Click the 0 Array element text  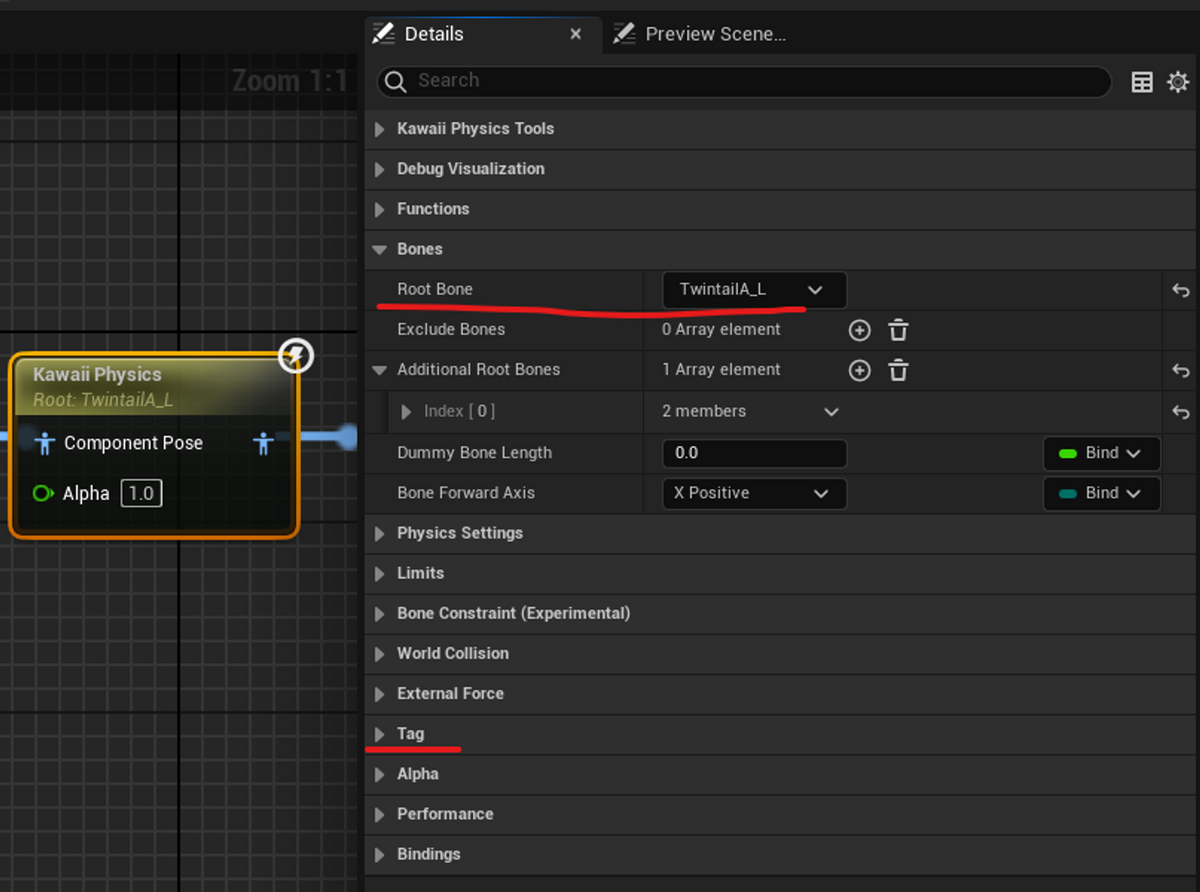721,329
